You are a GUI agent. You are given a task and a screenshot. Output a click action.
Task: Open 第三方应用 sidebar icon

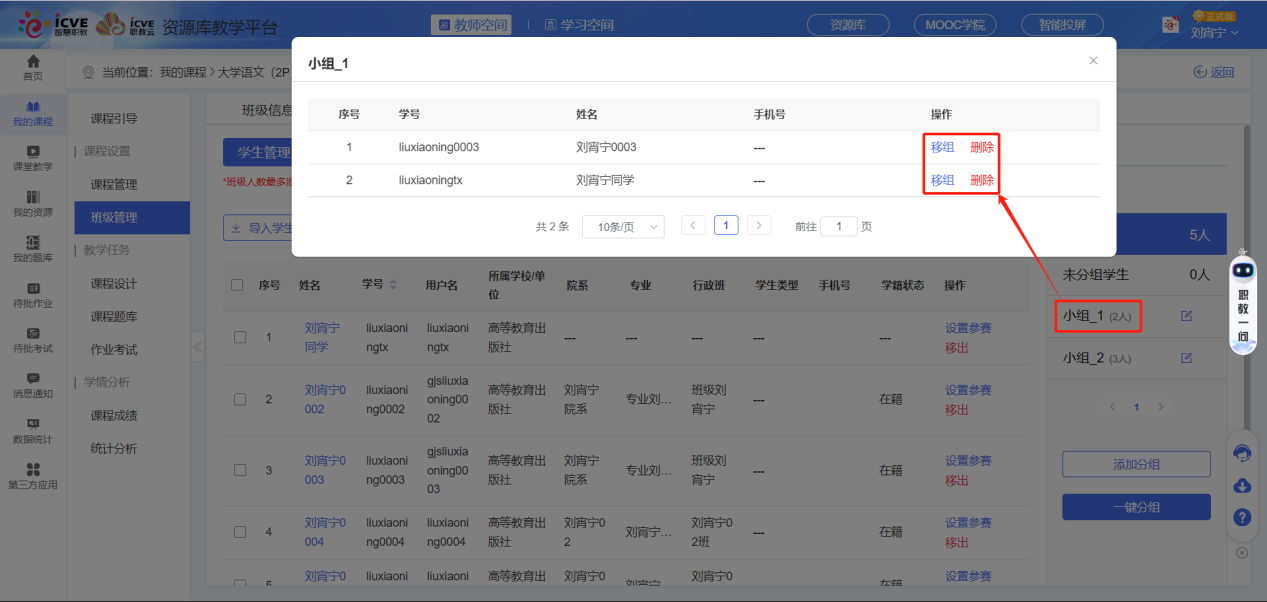(33, 475)
